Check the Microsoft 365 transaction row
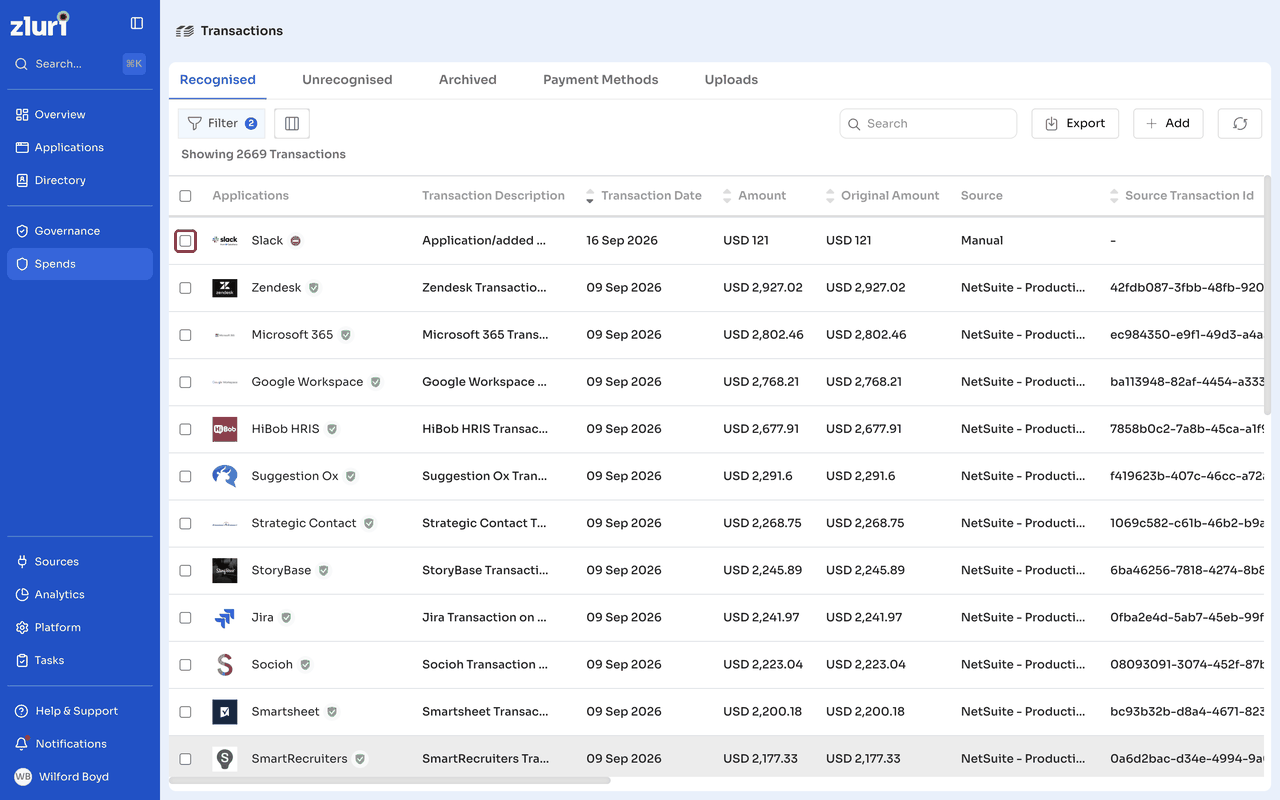The image size is (1280, 800). coord(185,335)
